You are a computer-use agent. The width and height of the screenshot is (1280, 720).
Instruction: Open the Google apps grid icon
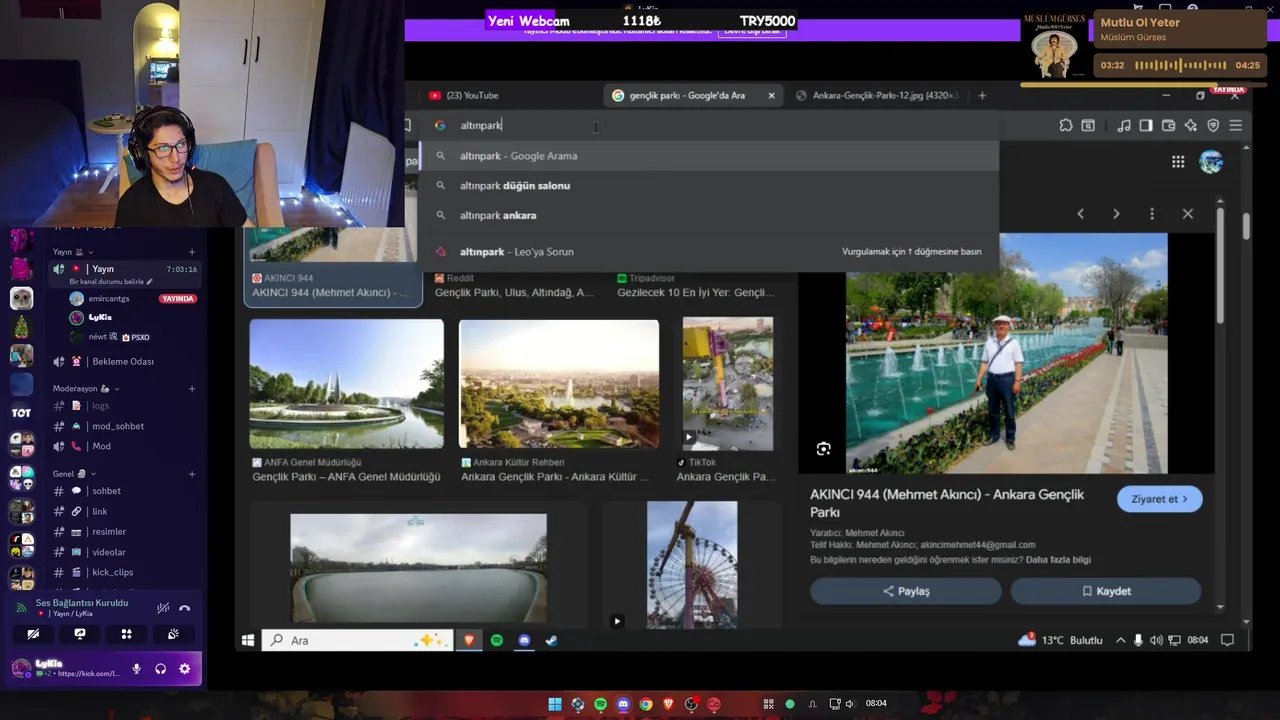(1178, 162)
